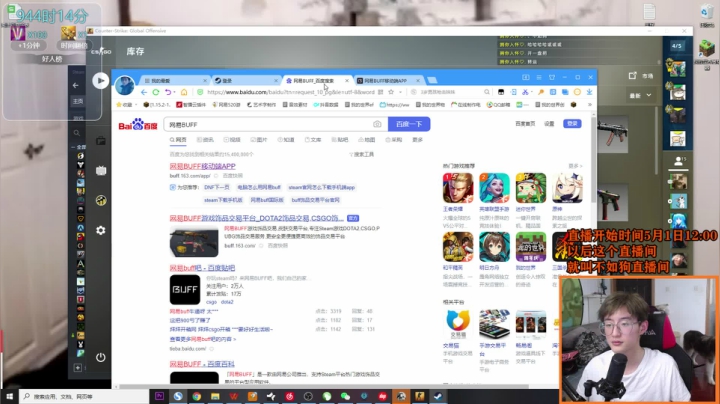Click the new tab button in browser
720x404 pixels.
432,81
